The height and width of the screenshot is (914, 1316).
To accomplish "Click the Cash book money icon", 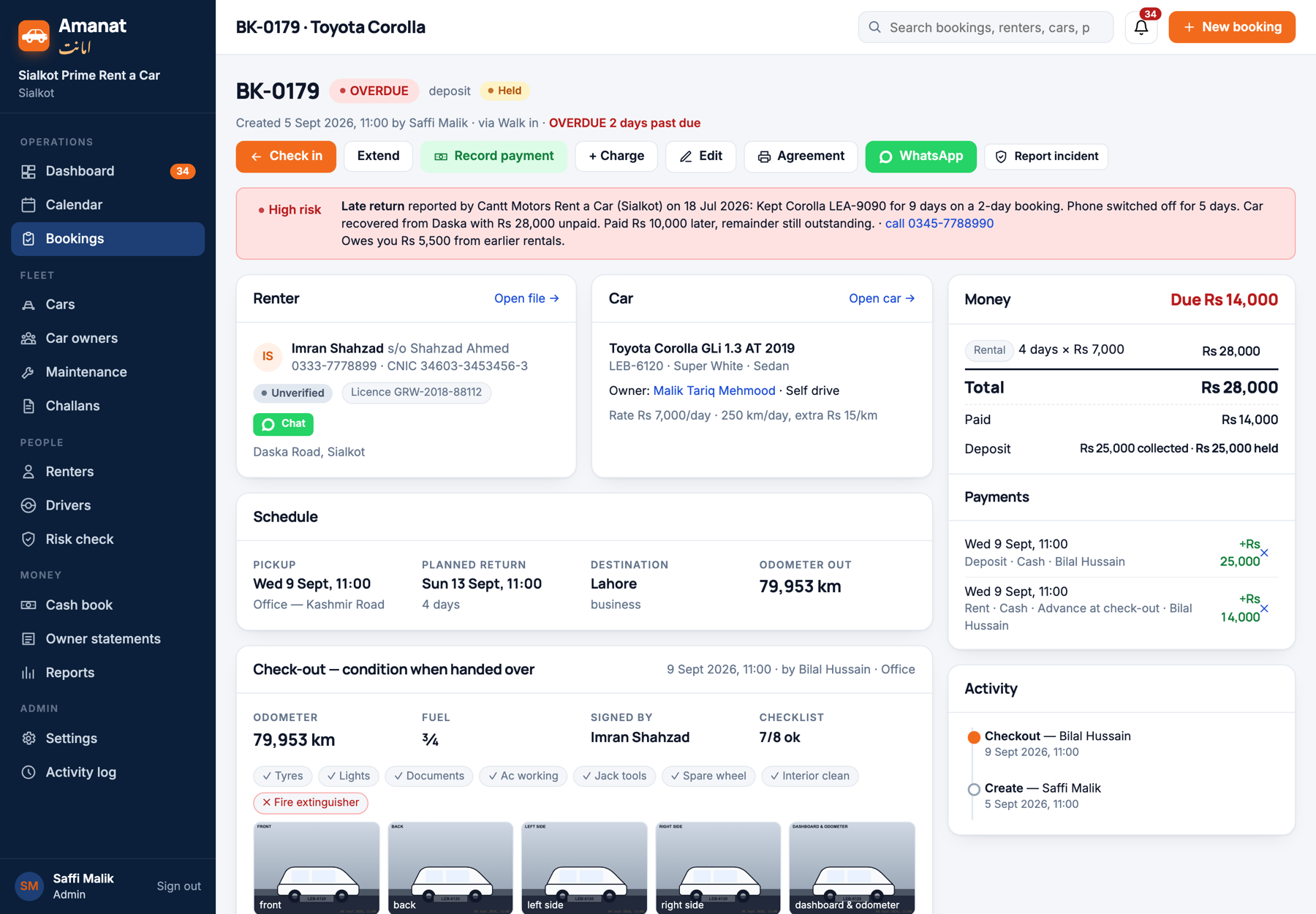I will (x=29, y=605).
